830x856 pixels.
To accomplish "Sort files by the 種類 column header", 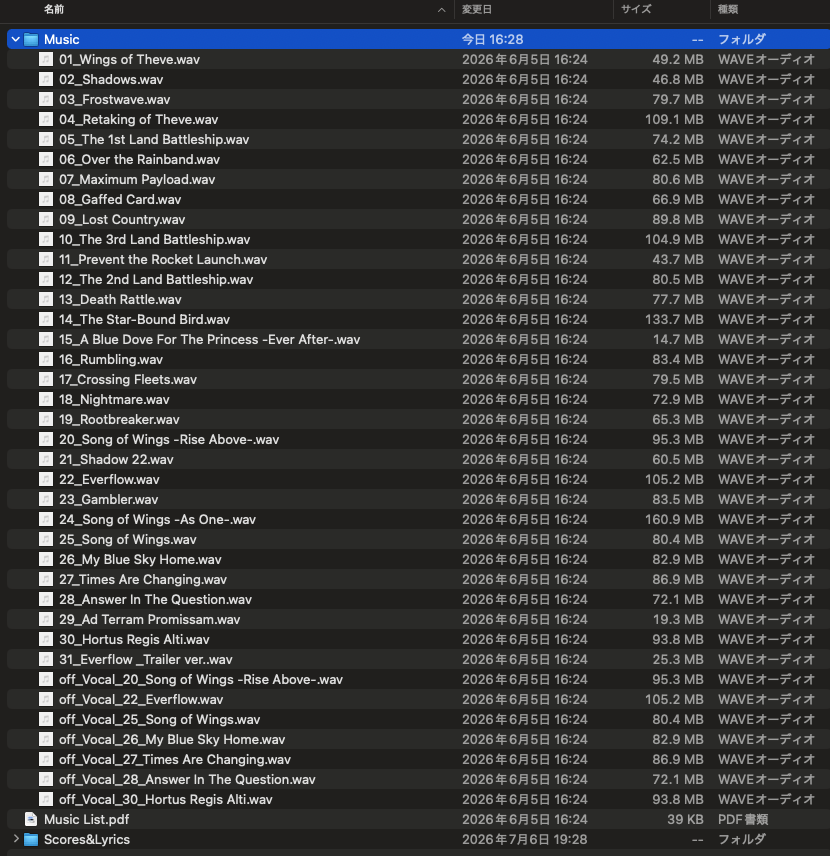I will tap(728, 9).
